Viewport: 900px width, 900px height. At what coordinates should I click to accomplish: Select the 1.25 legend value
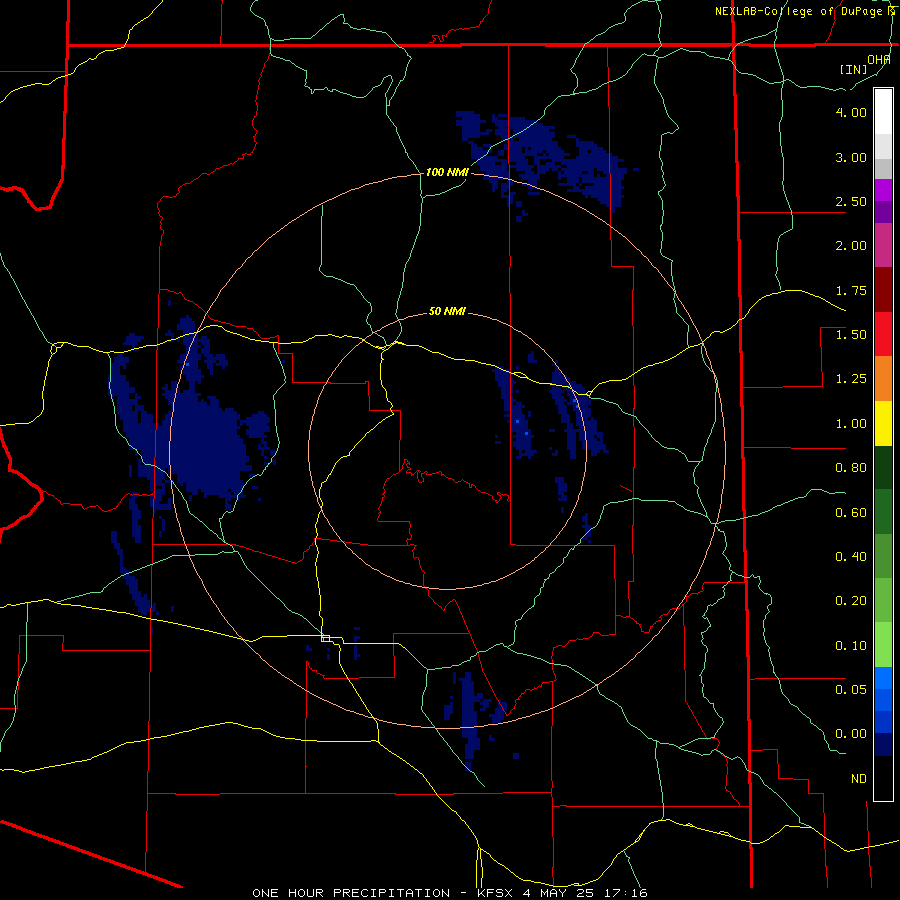click(851, 379)
